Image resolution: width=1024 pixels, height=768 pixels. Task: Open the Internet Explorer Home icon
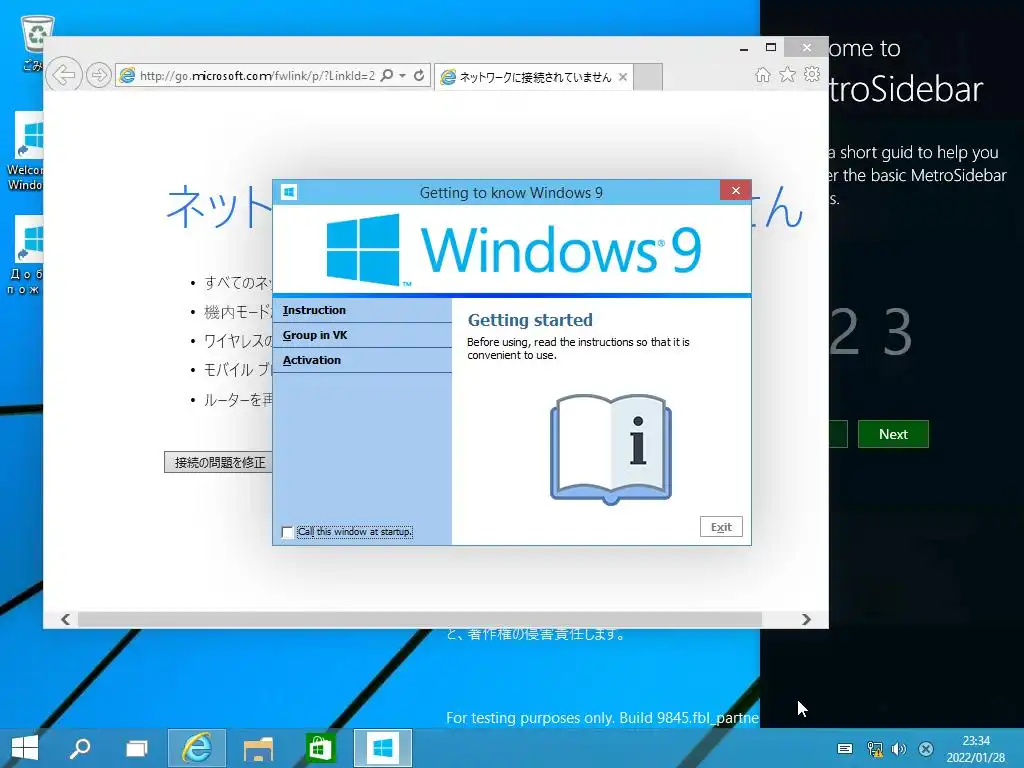(763, 74)
